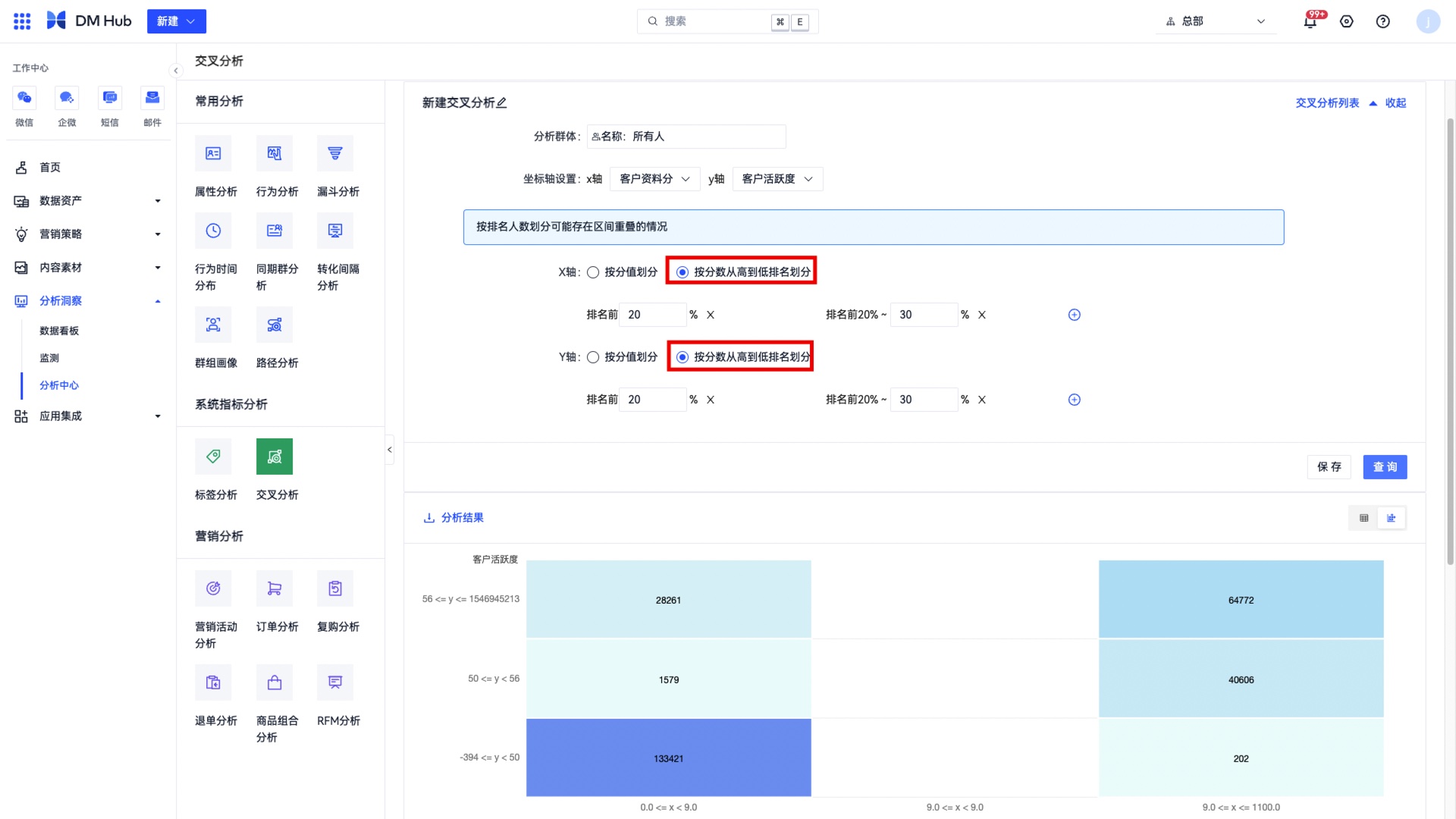Open the 邮件 email icon
Screen dimensions: 1456x819
[x=152, y=98]
